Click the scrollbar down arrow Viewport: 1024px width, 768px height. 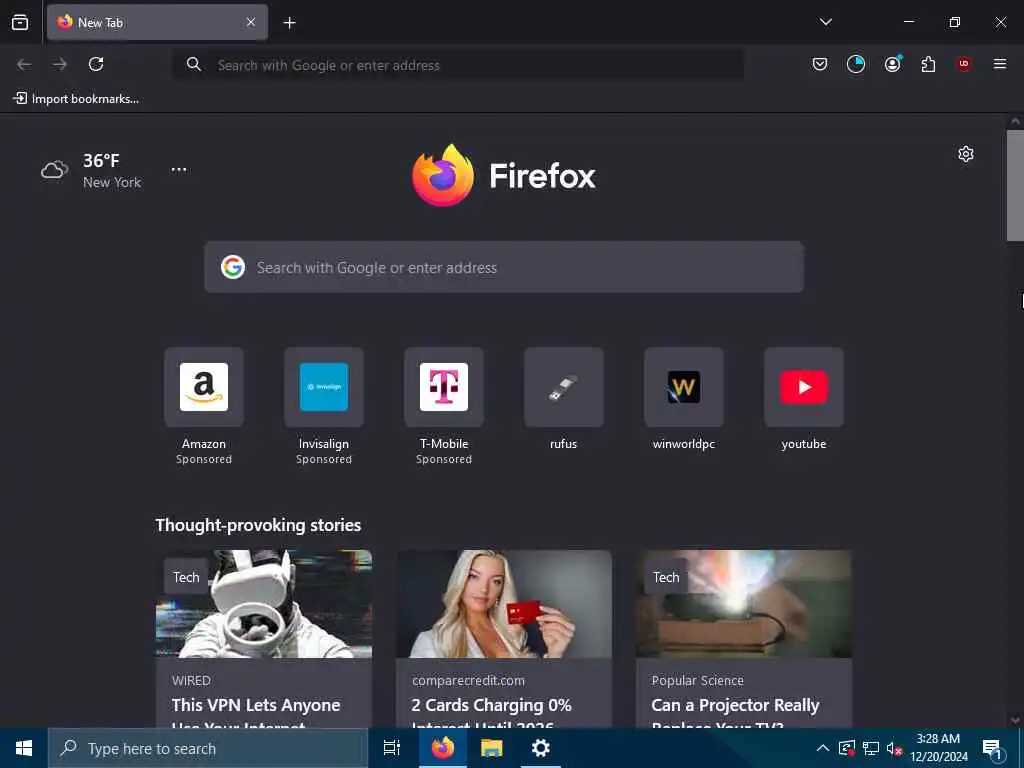[1015, 720]
